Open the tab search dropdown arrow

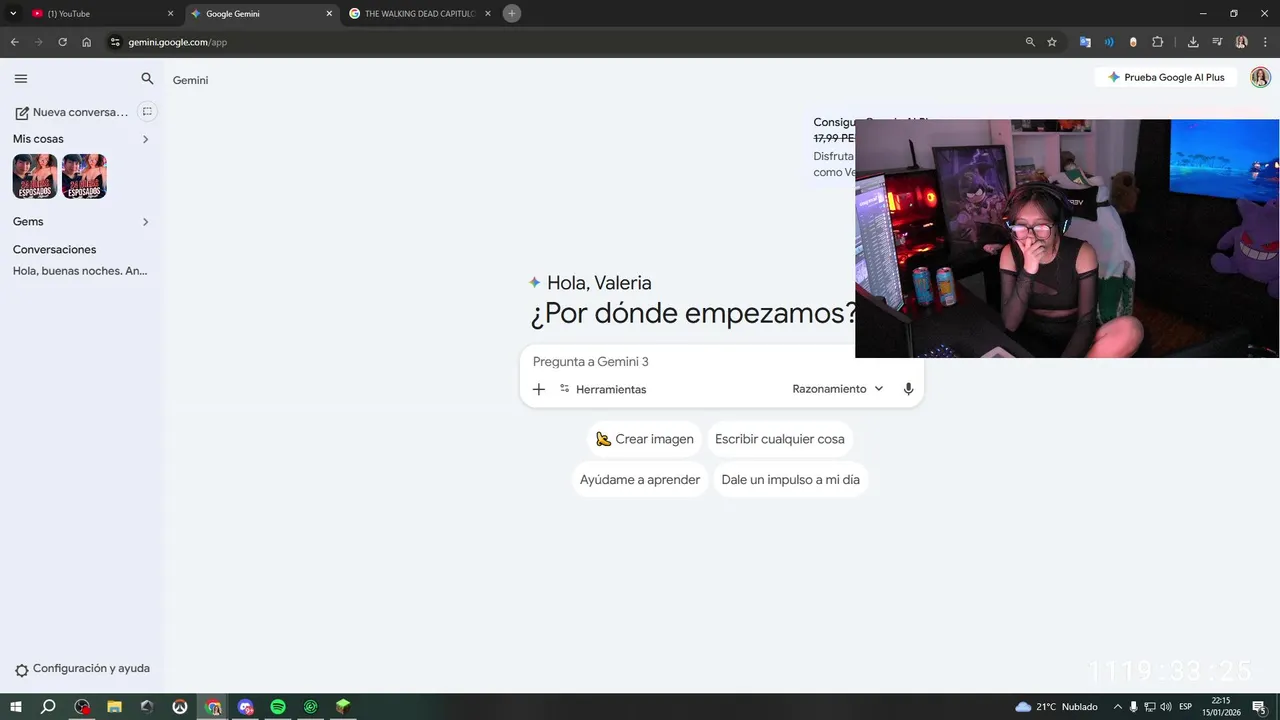(x=13, y=14)
